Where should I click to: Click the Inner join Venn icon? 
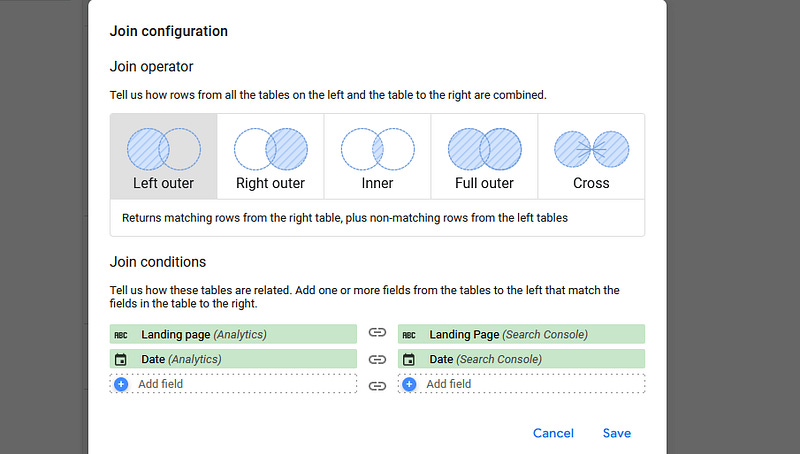377,149
